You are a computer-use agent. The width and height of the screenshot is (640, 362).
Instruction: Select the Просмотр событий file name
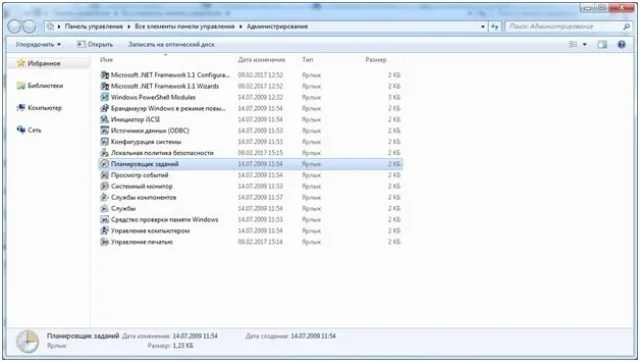click(140, 175)
